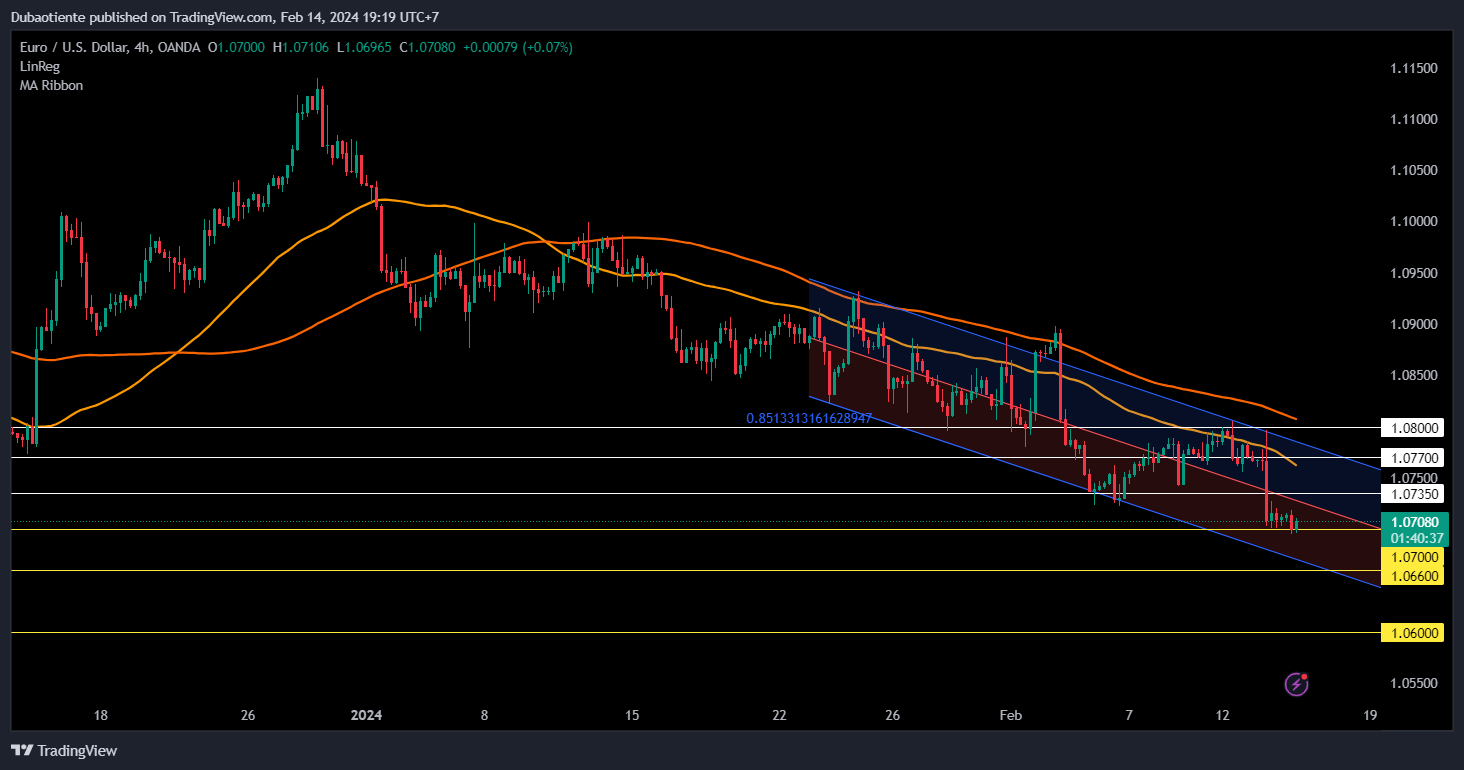Click the 22 date label on time axis
Image resolution: width=1464 pixels, height=770 pixels.
[779, 715]
